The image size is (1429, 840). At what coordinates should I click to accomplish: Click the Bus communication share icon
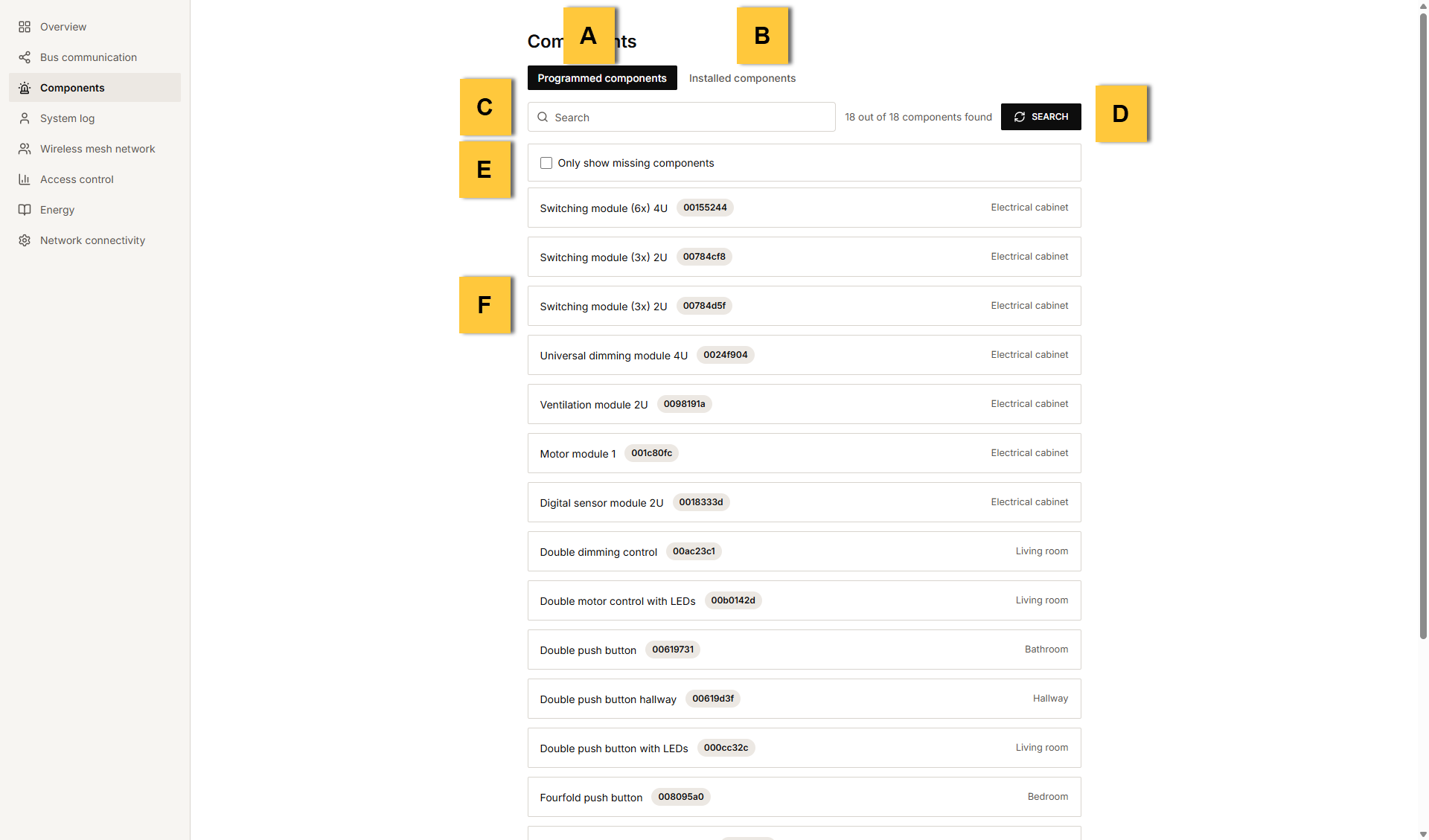(x=25, y=57)
